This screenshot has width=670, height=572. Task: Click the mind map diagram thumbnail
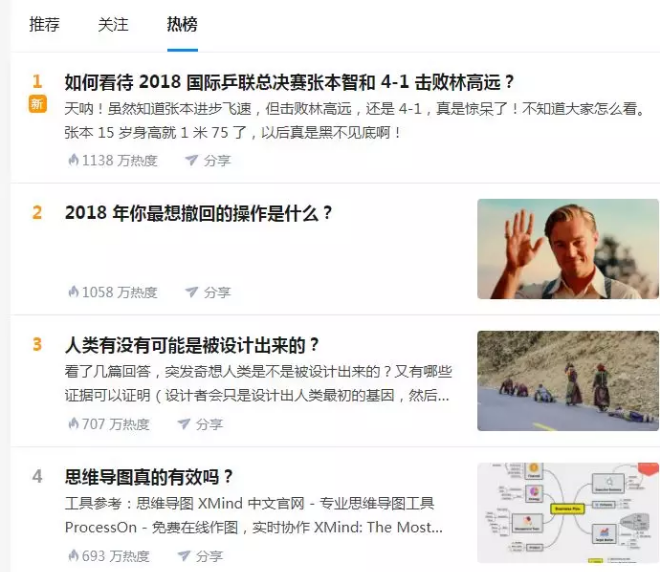(568, 513)
